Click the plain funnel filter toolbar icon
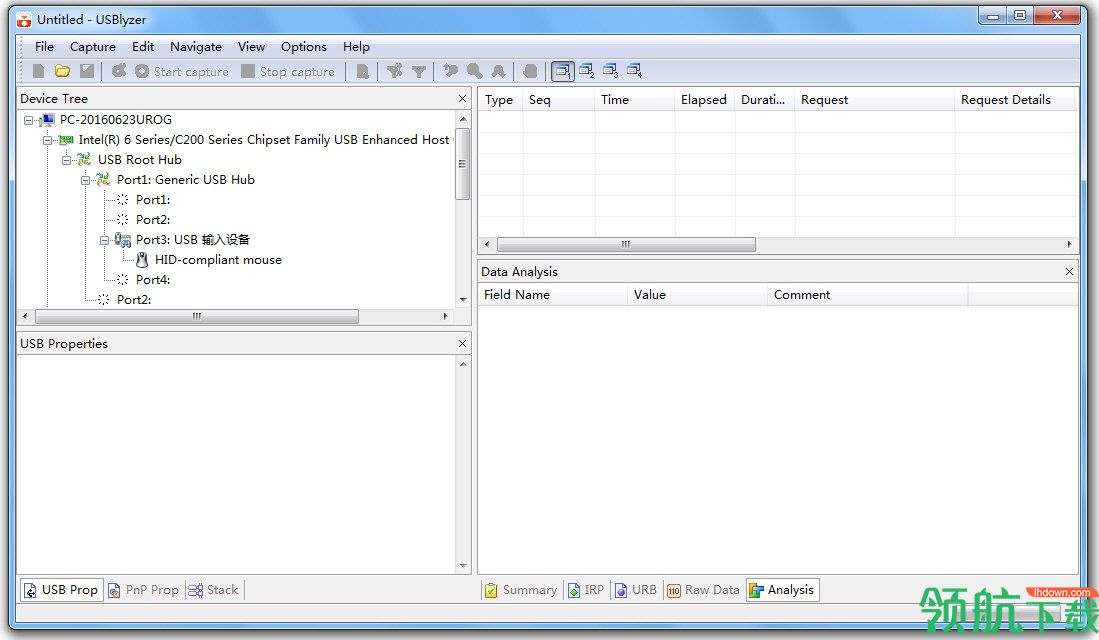This screenshot has width=1099, height=640. (418, 71)
